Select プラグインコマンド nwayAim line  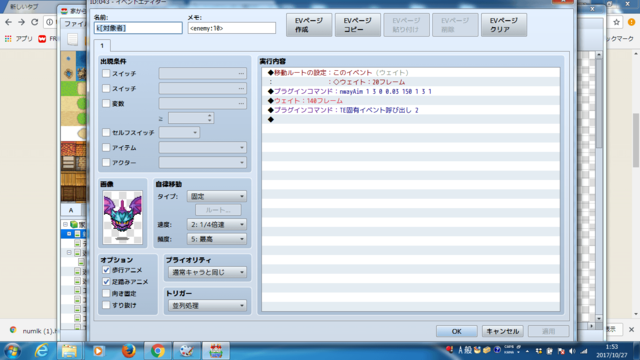pos(411,91)
